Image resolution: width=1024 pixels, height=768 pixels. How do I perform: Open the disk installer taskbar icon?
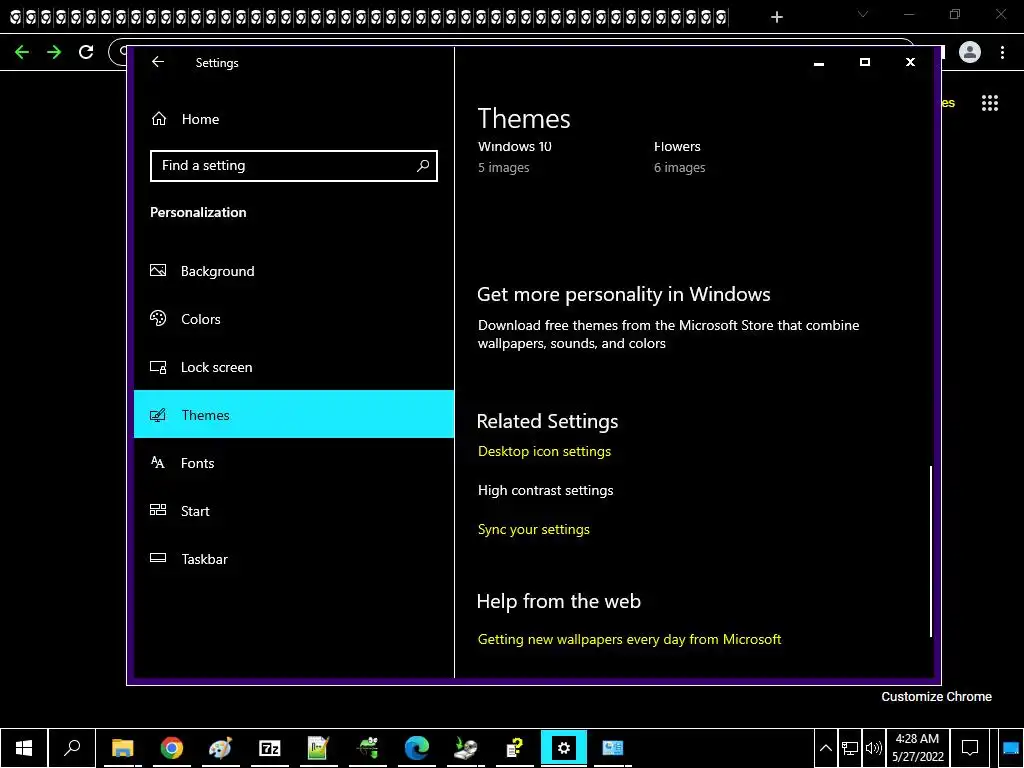466,748
